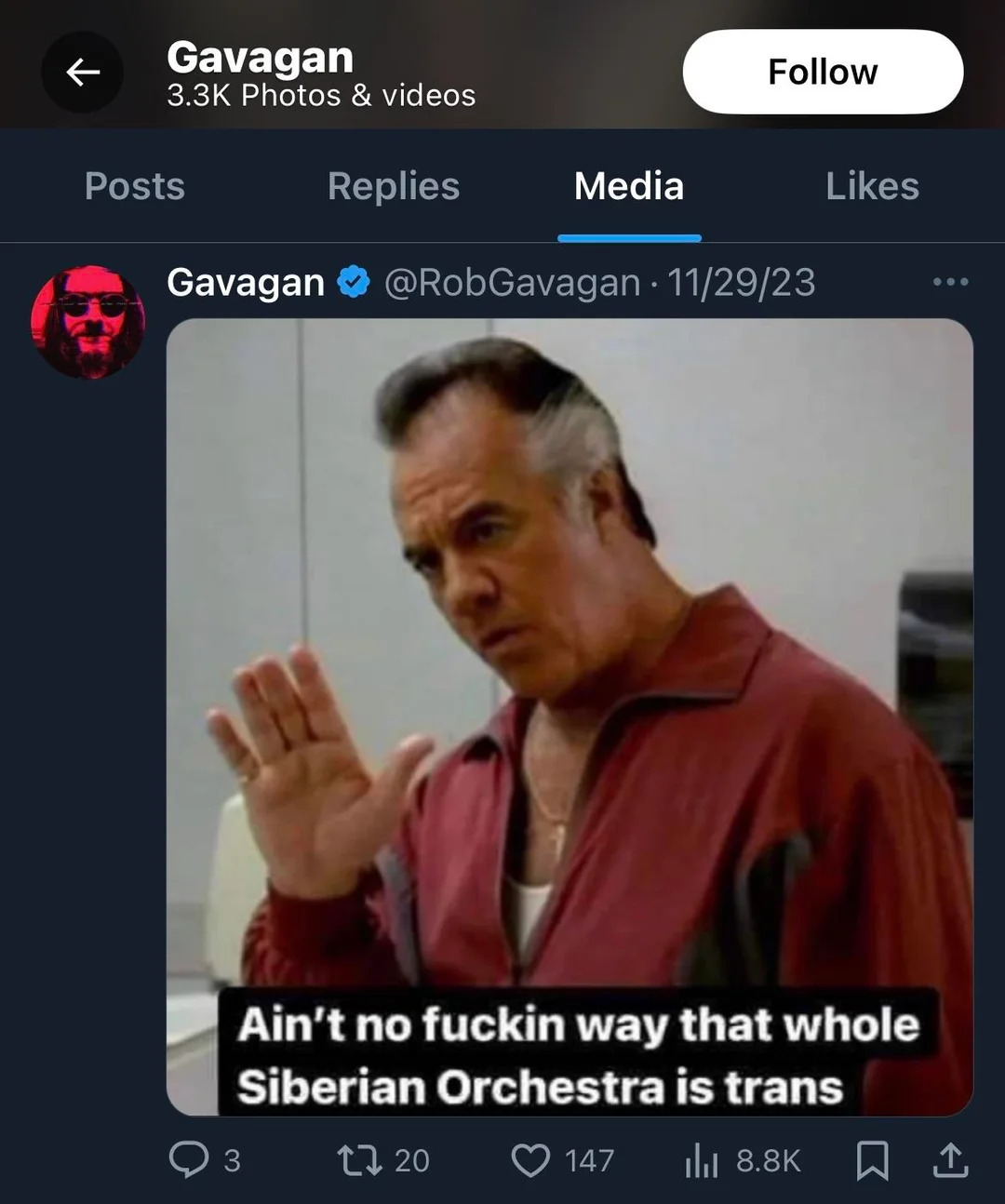Open the @RobGavagan handle link
Image resolution: width=1005 pixels, height=1204 pixels.
(512, 282)
